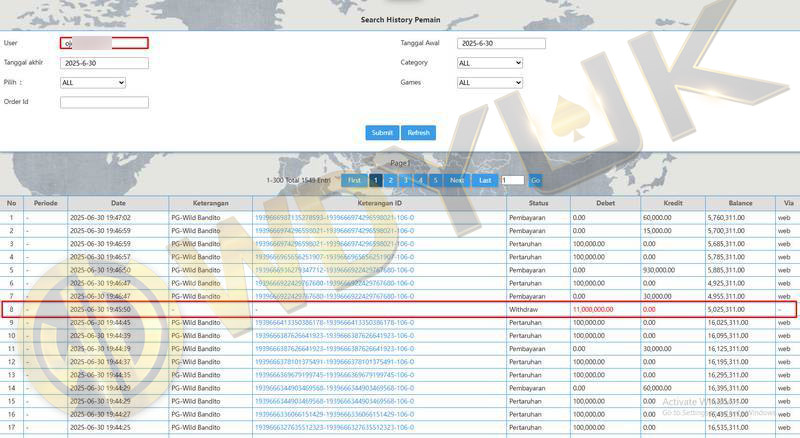The height and width of the screenshot is (438, 800).
Task: Click date 2025-06-30 19:44:25
Action: tap(101, 427)
